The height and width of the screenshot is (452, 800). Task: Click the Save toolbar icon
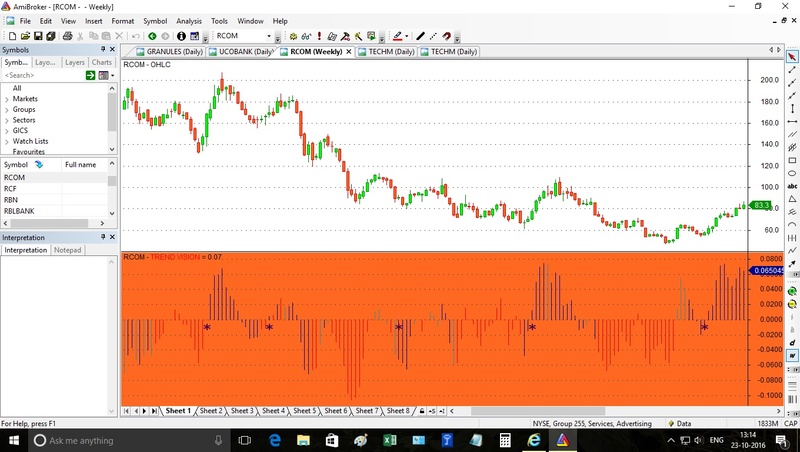point(38,36)
